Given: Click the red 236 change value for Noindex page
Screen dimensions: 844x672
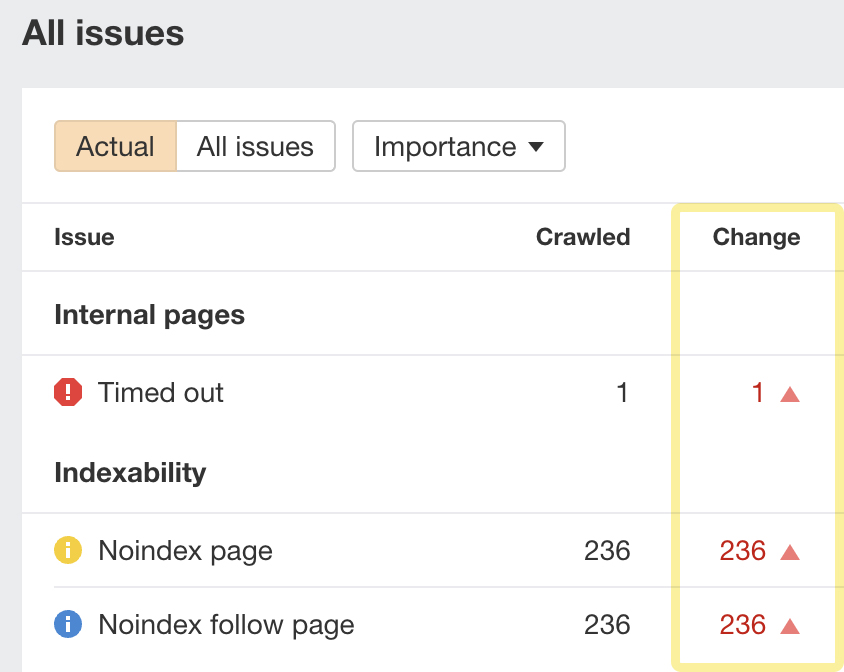Looking at the screenshot, I should click(743, 550).
